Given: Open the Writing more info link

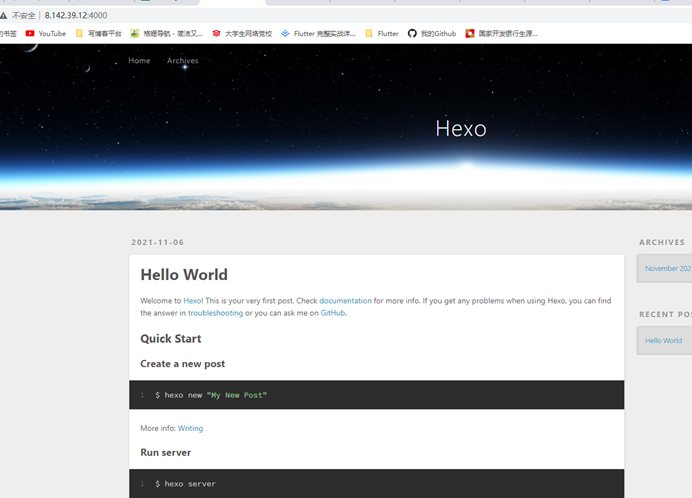Looking at the screenshot, I should (190, 428).
